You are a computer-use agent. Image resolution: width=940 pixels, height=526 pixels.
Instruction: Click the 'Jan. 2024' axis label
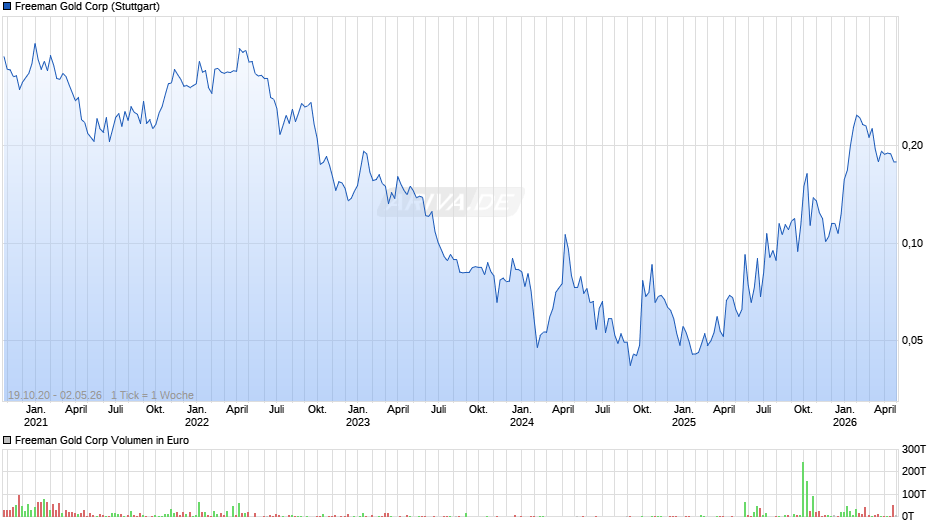tap(522, 416)
